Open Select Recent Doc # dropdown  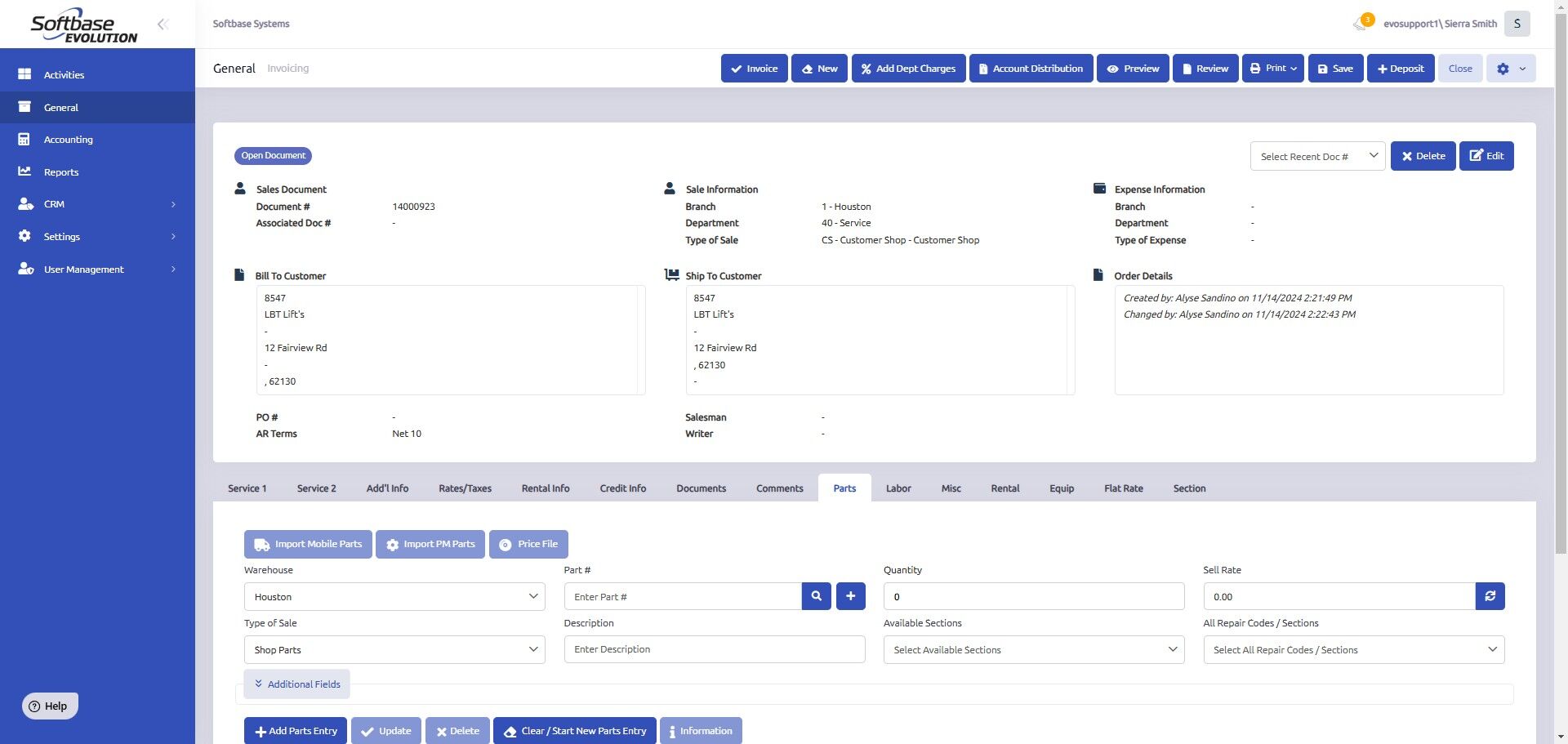(1317, 156)
